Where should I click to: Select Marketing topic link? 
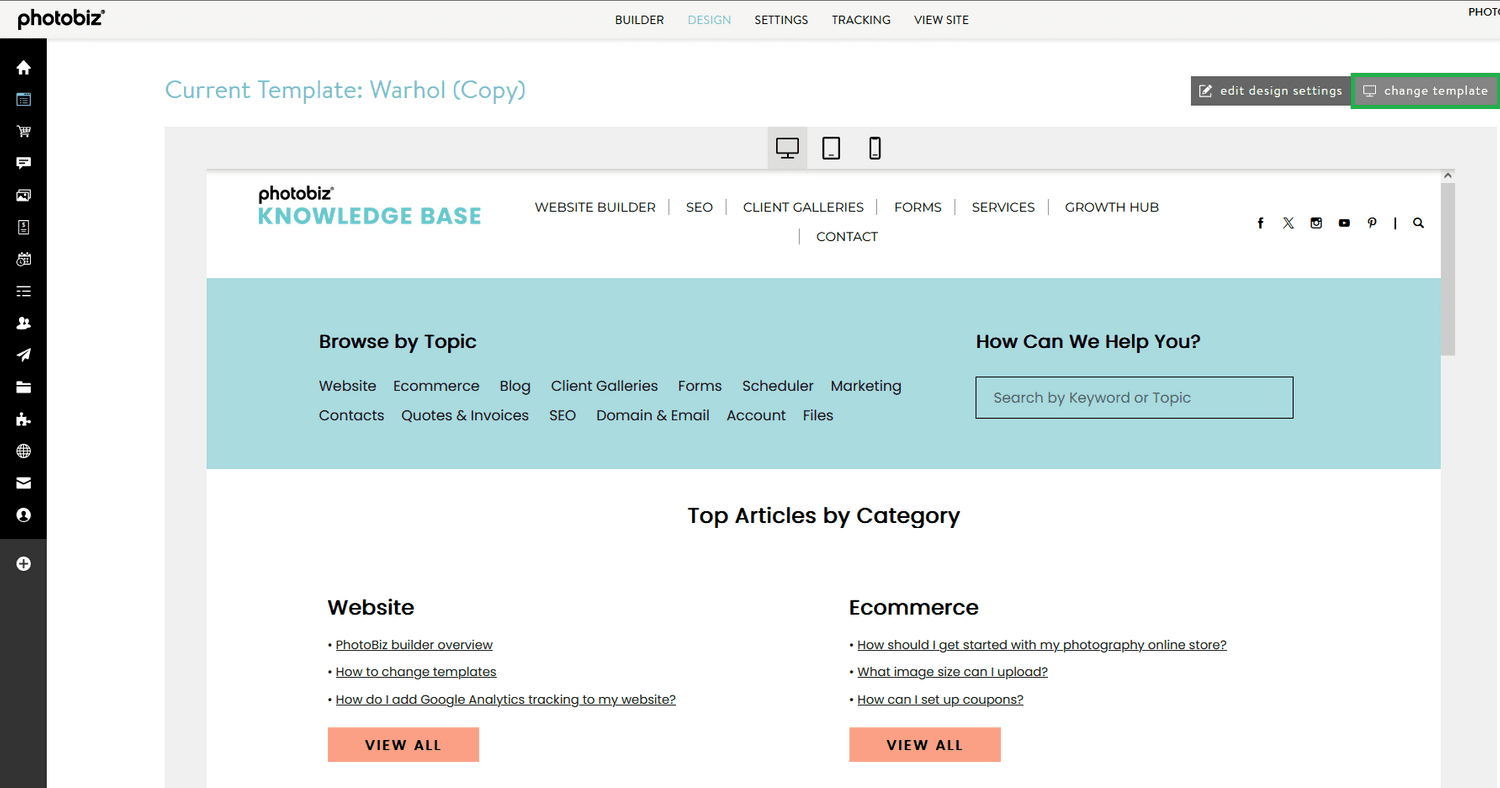point(866,386)
